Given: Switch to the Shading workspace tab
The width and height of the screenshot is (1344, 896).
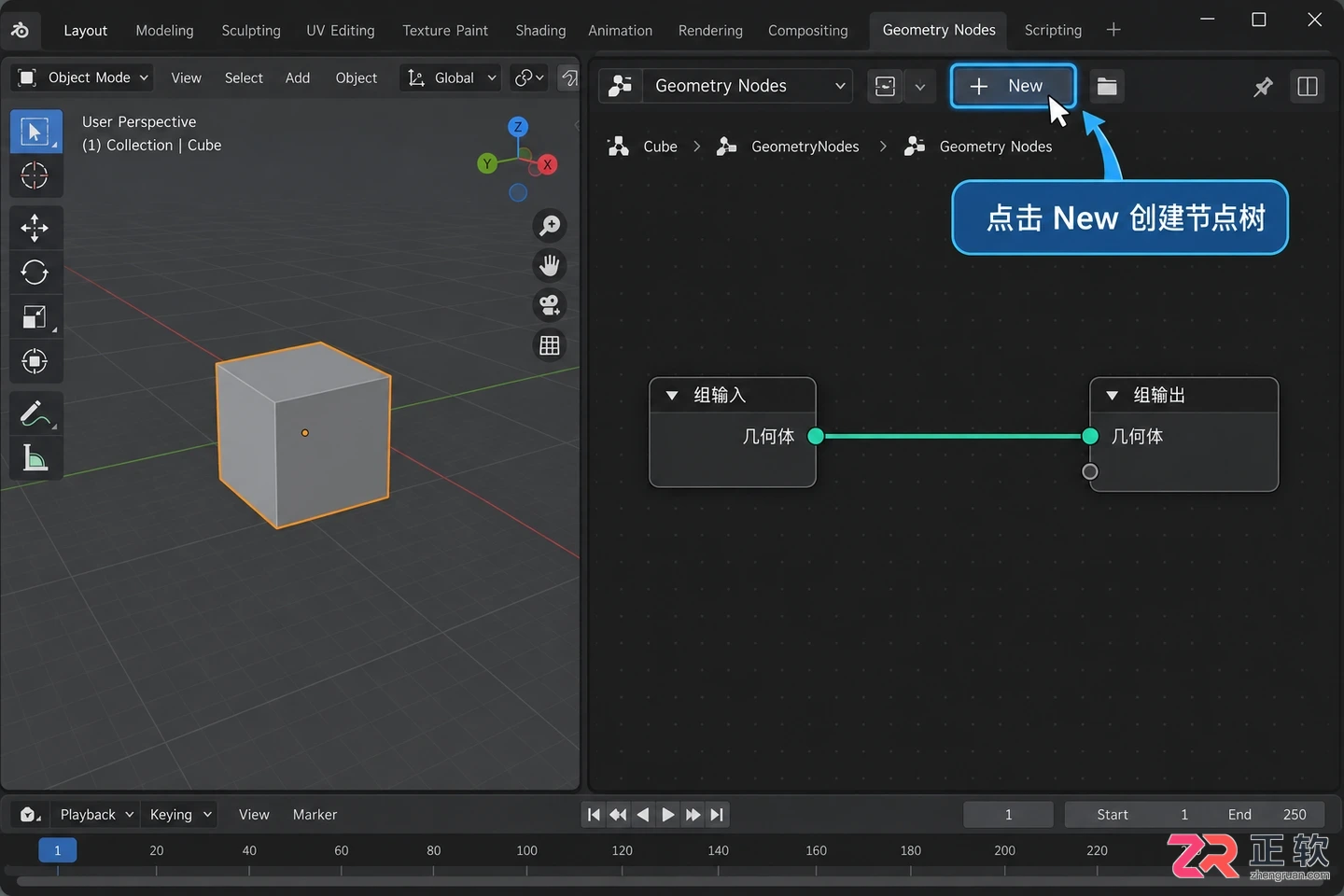Looking at the screenshot, I should [x=540, y=30].
